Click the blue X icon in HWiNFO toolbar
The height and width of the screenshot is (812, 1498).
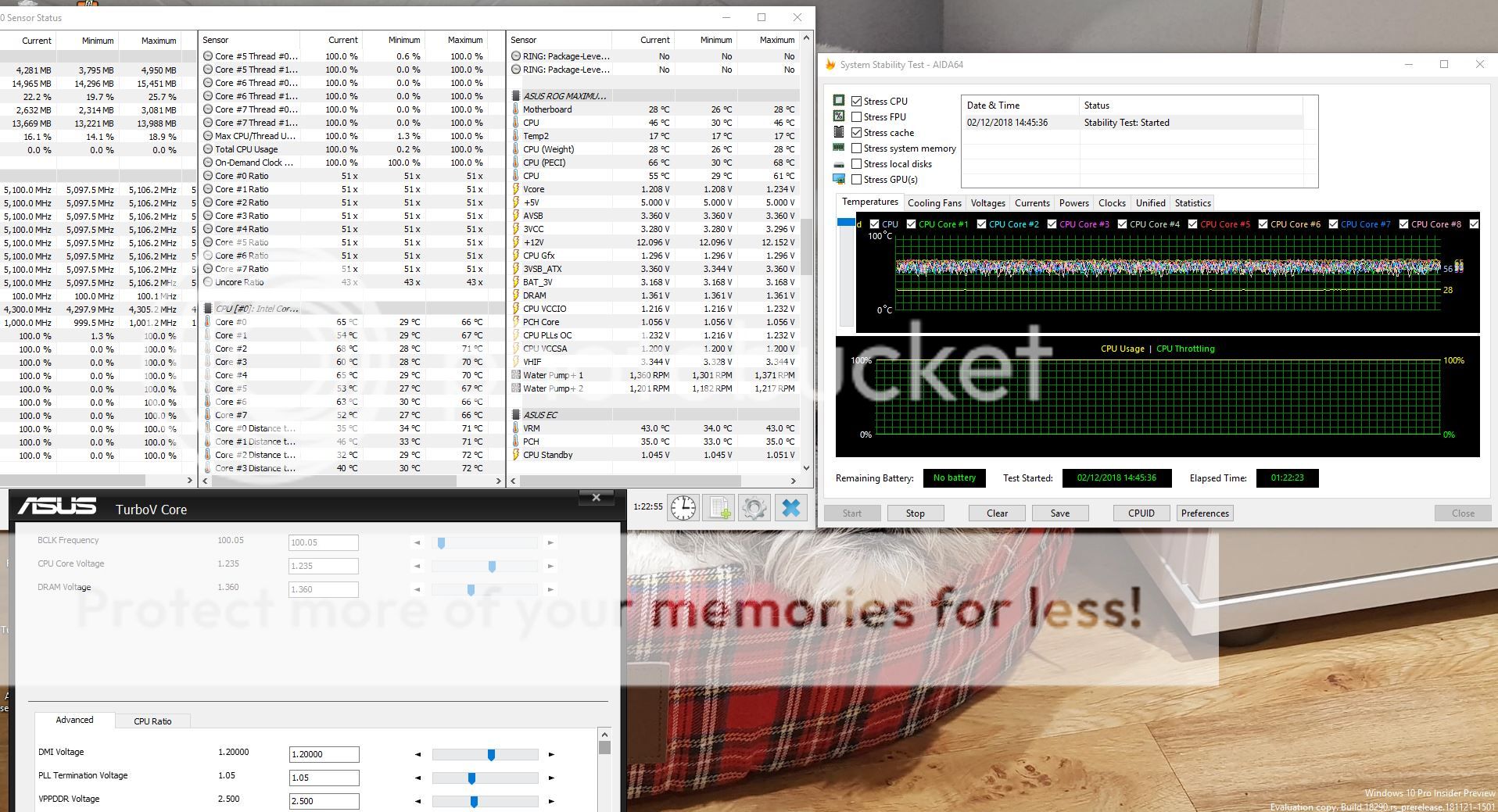tap(791, 508)
